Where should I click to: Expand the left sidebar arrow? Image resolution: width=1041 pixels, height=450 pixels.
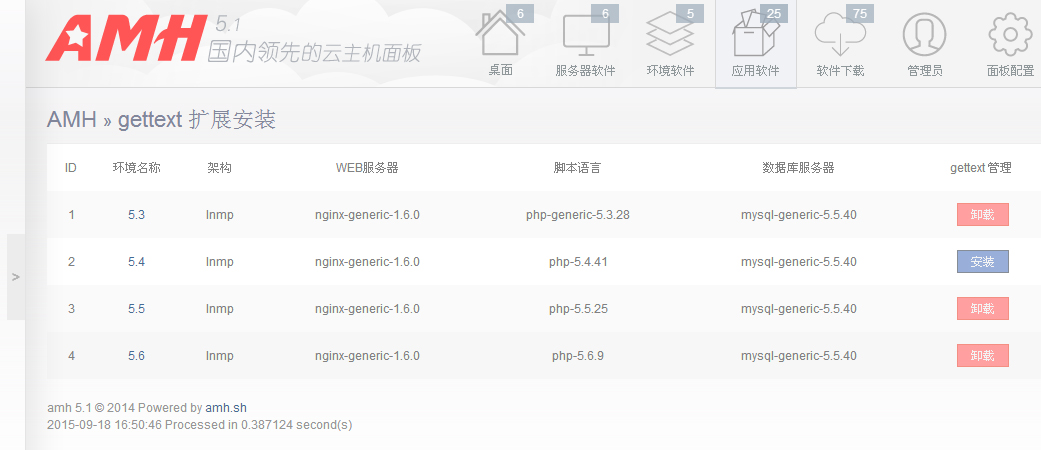[x=15, y=277]
